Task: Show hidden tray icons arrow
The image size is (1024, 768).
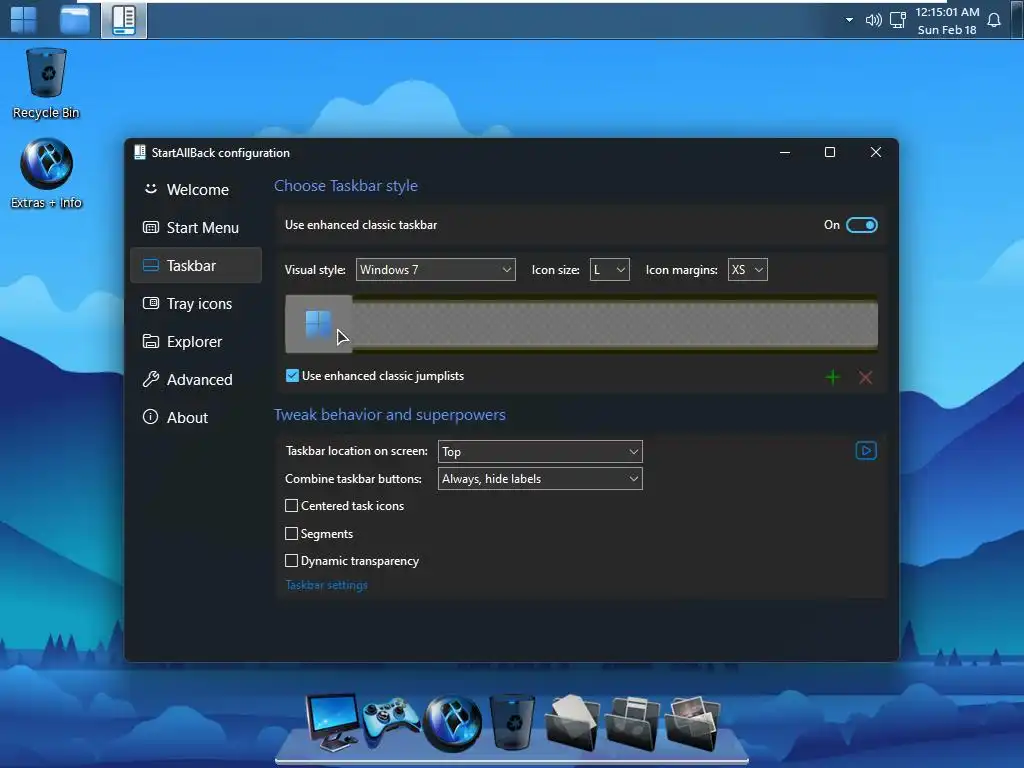Action: 849,20
